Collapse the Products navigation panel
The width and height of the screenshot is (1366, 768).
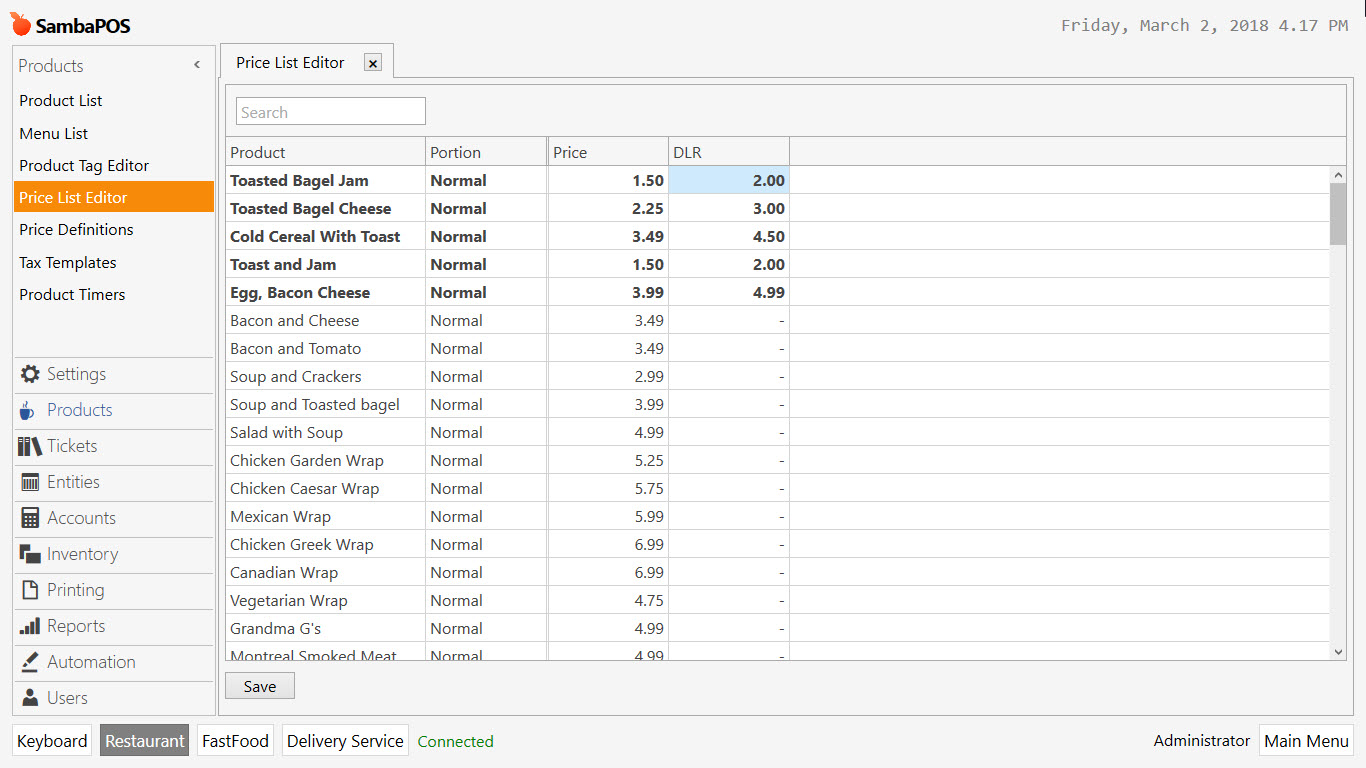(196, 64)
